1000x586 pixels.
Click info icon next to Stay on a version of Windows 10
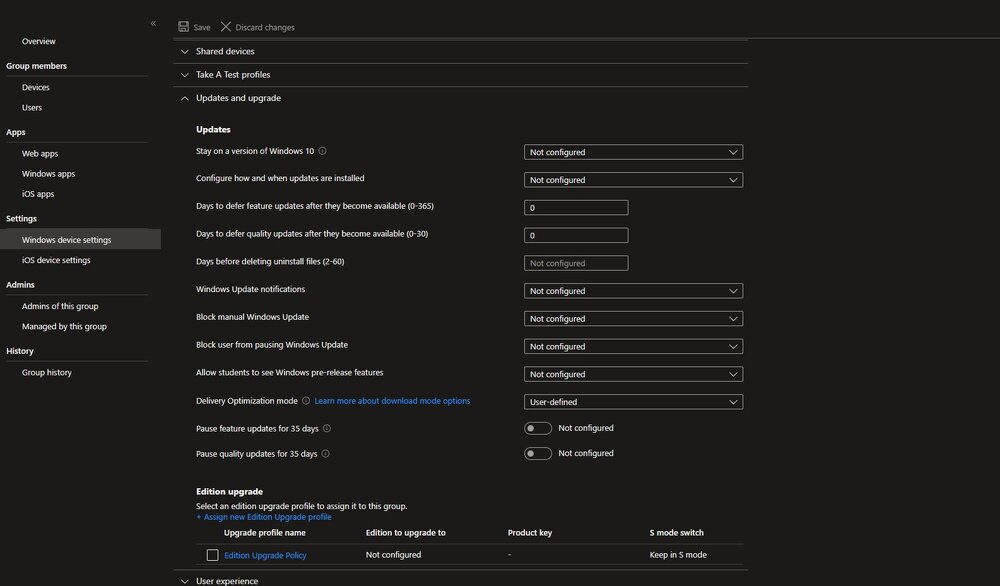[323, 151]
